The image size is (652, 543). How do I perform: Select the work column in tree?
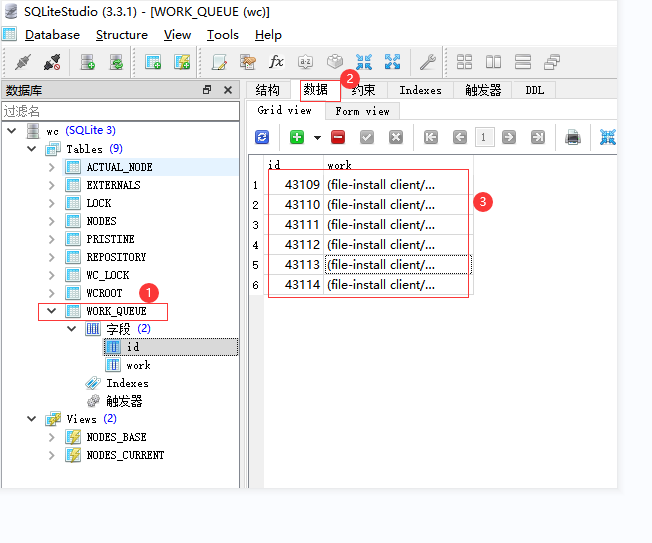click(138, 365)
